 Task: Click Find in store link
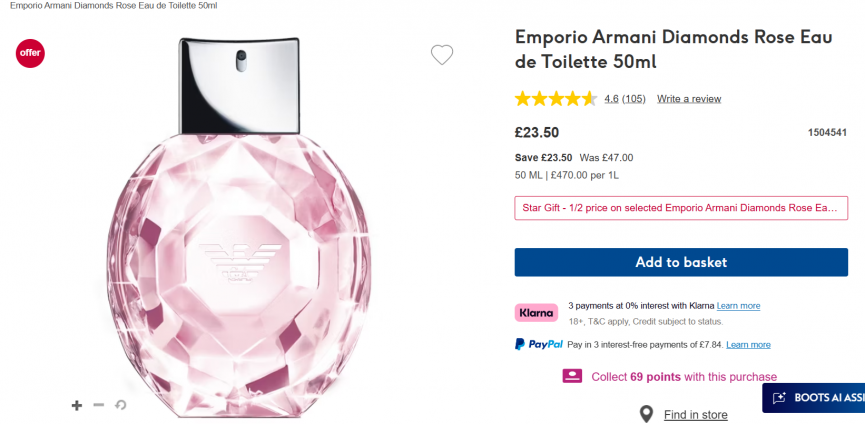click(x=695, y=414)
